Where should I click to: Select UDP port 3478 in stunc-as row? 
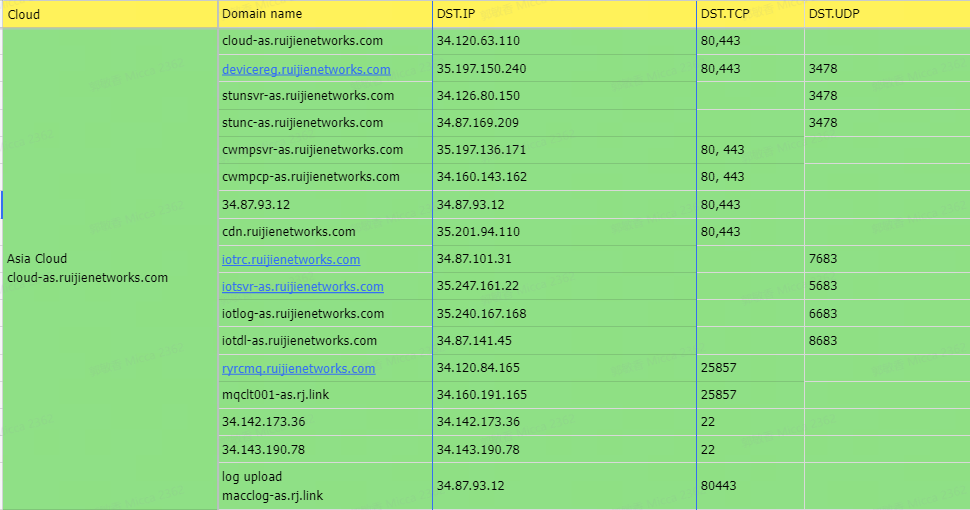tap(887, 123)
